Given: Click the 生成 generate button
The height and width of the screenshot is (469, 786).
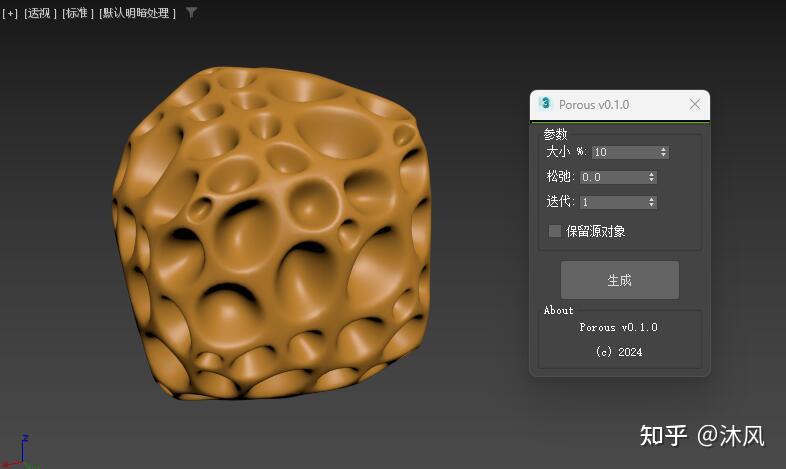Looking at the screenshot, I should tap(620, 280).
